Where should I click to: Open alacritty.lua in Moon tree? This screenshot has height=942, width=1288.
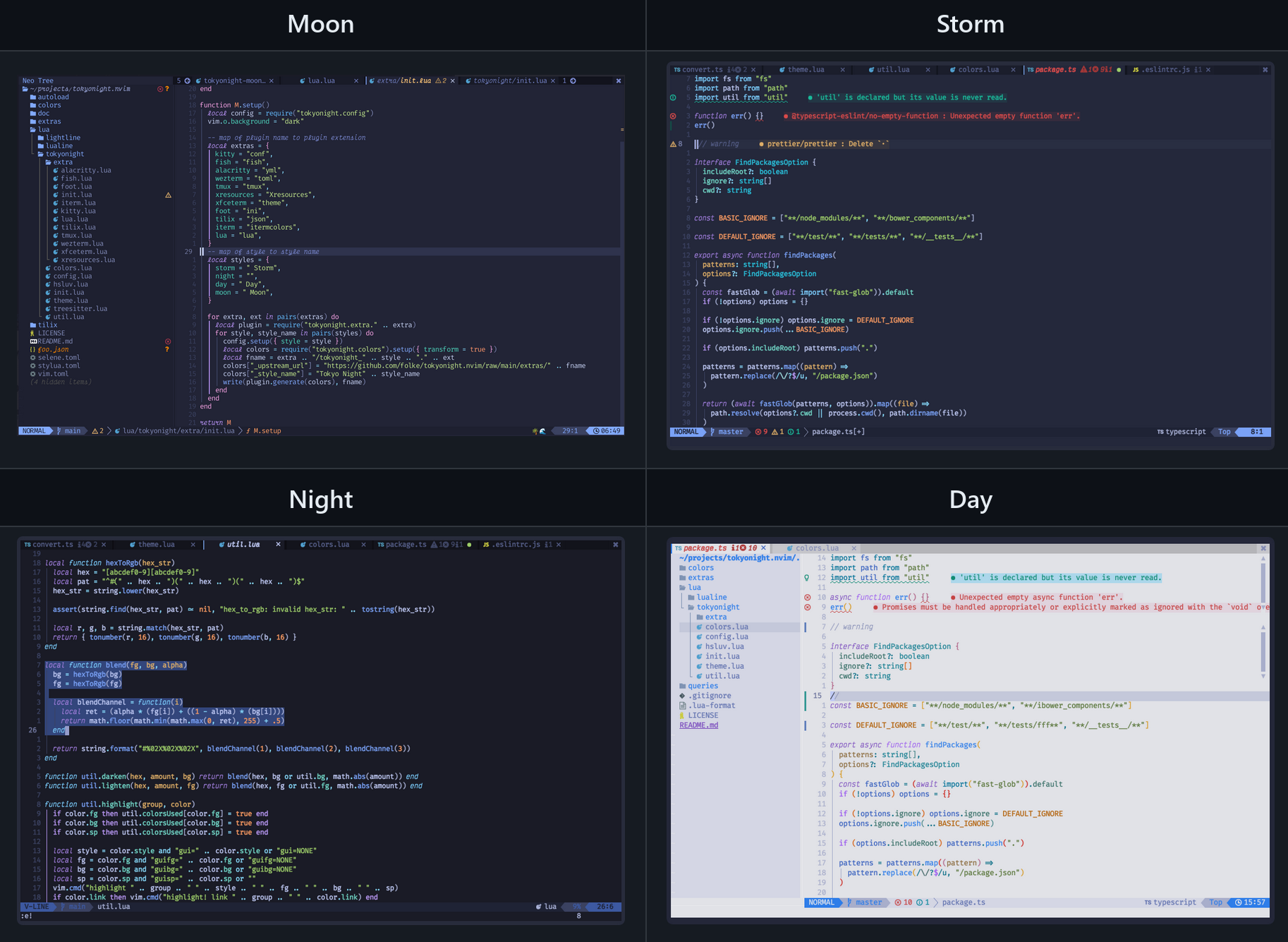82,171
